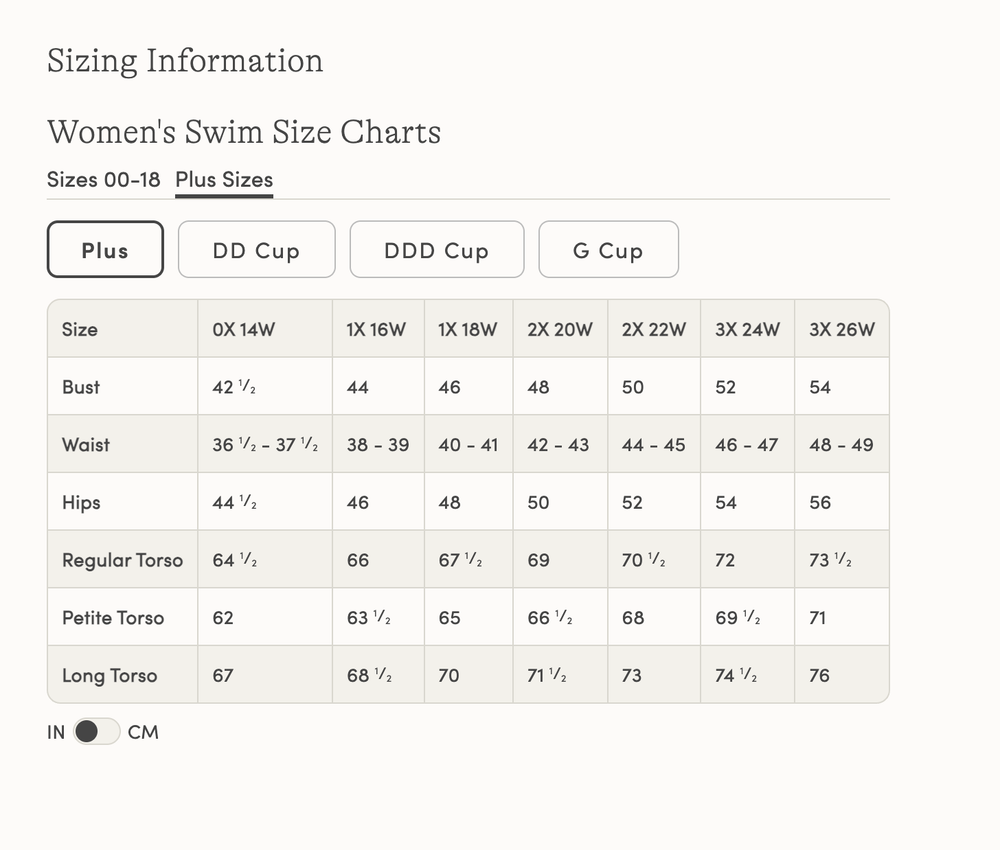Select the Waist row label
Image resolution: width=1000 pixels, height=850 pixels.
click(x=86, y=445)
